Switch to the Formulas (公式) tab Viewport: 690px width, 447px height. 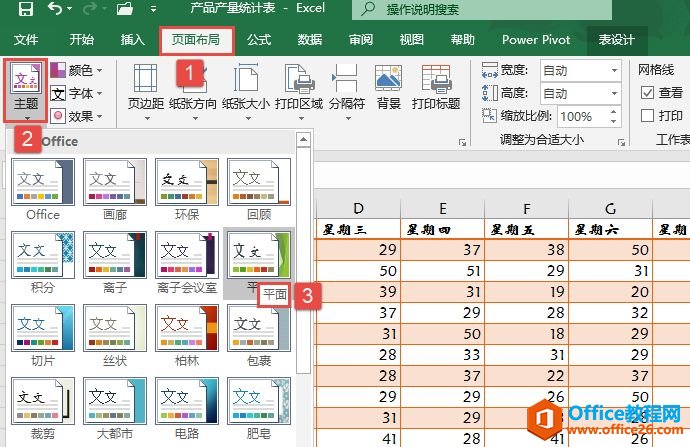259,40
